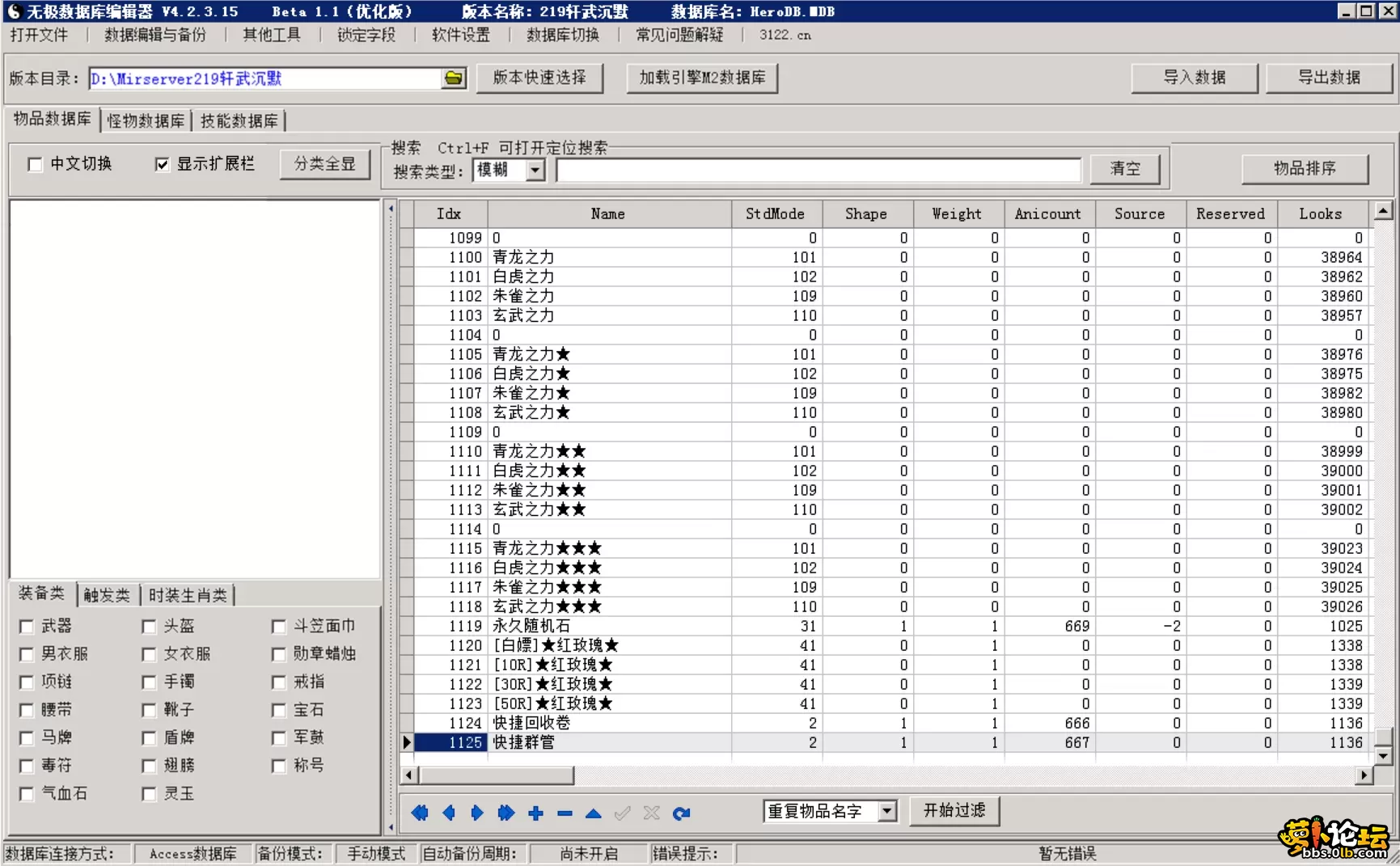Click the horizontal scroll right arrow
Screen dimensions: 1400x866
(x=1364, y=775)
